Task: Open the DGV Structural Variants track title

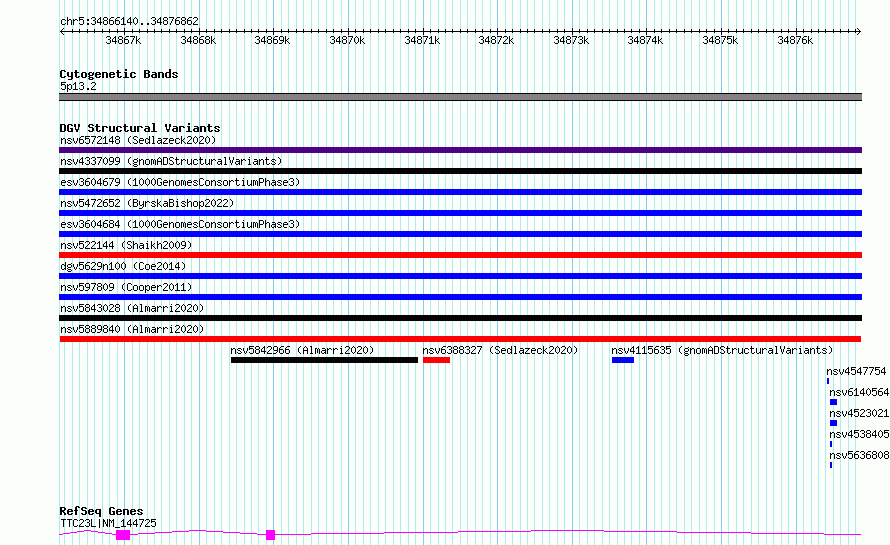Action: (140, 128)
